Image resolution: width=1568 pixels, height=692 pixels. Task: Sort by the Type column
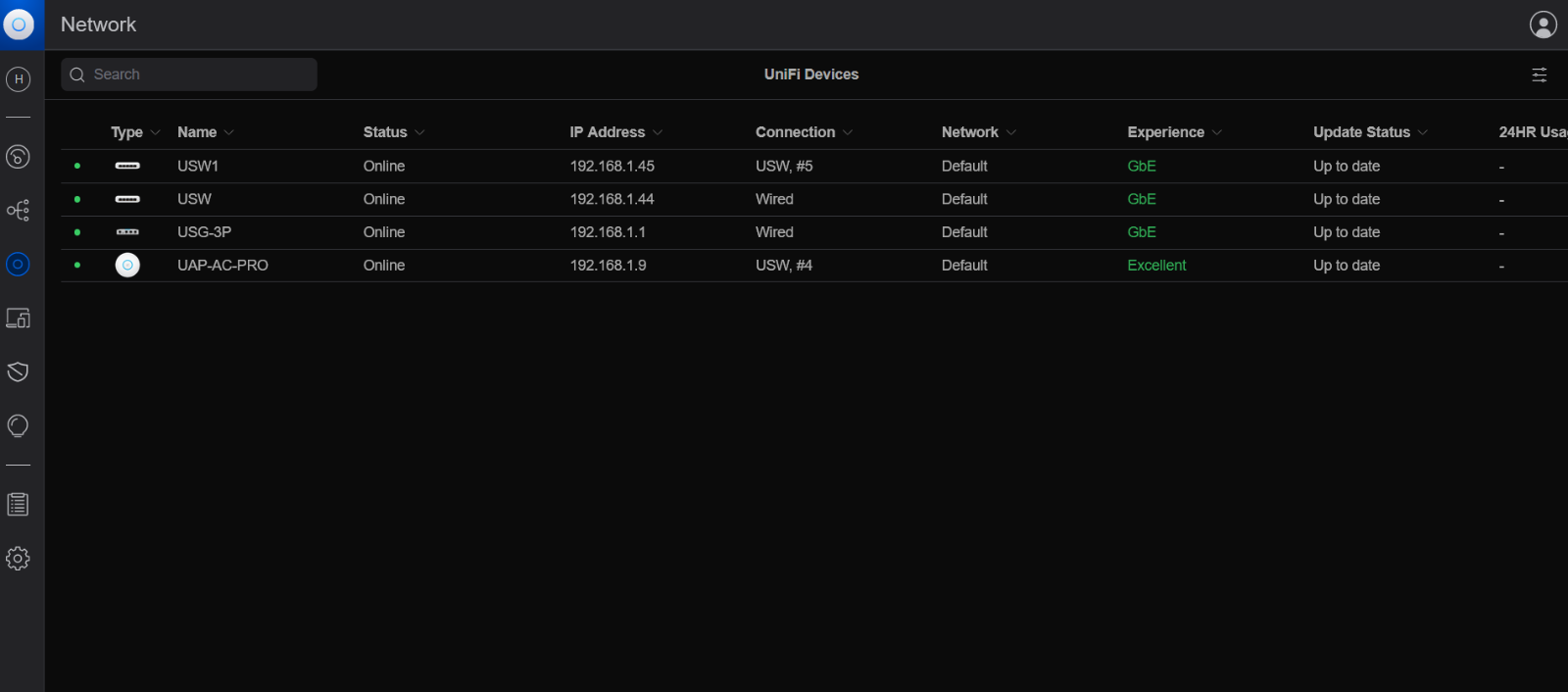click(x=135, y=132)
